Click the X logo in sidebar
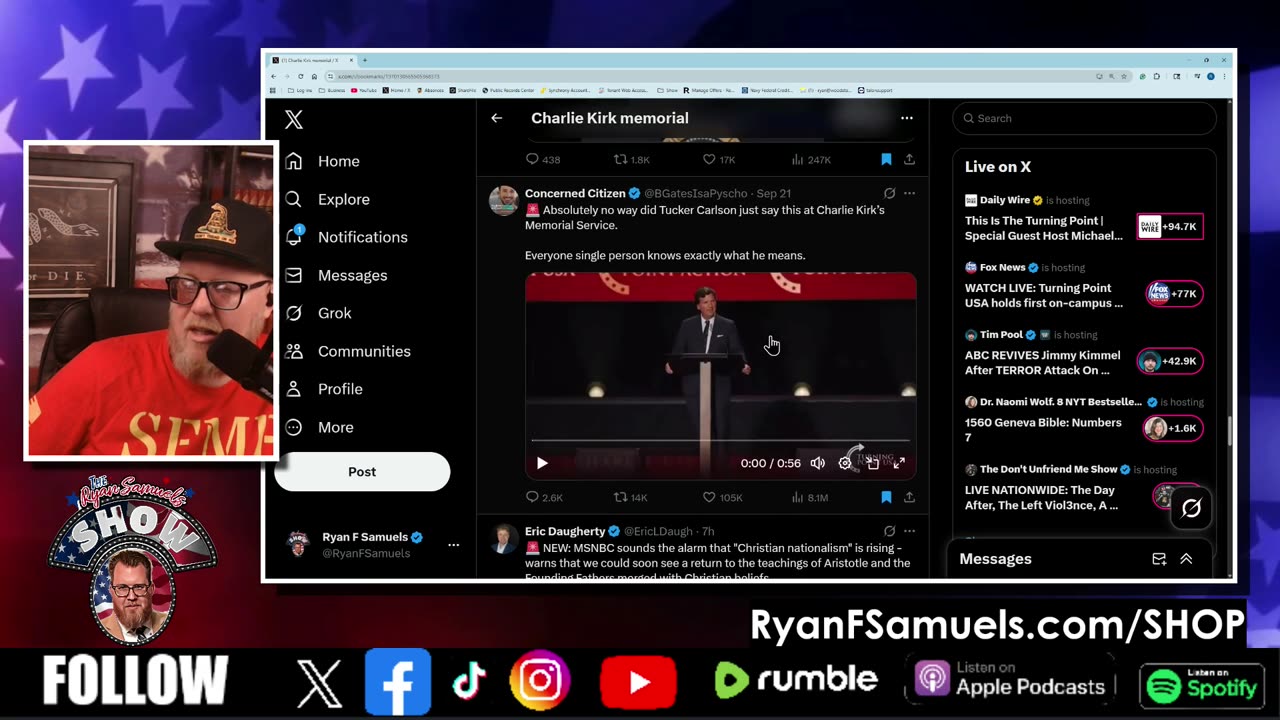 pos(294,120)
